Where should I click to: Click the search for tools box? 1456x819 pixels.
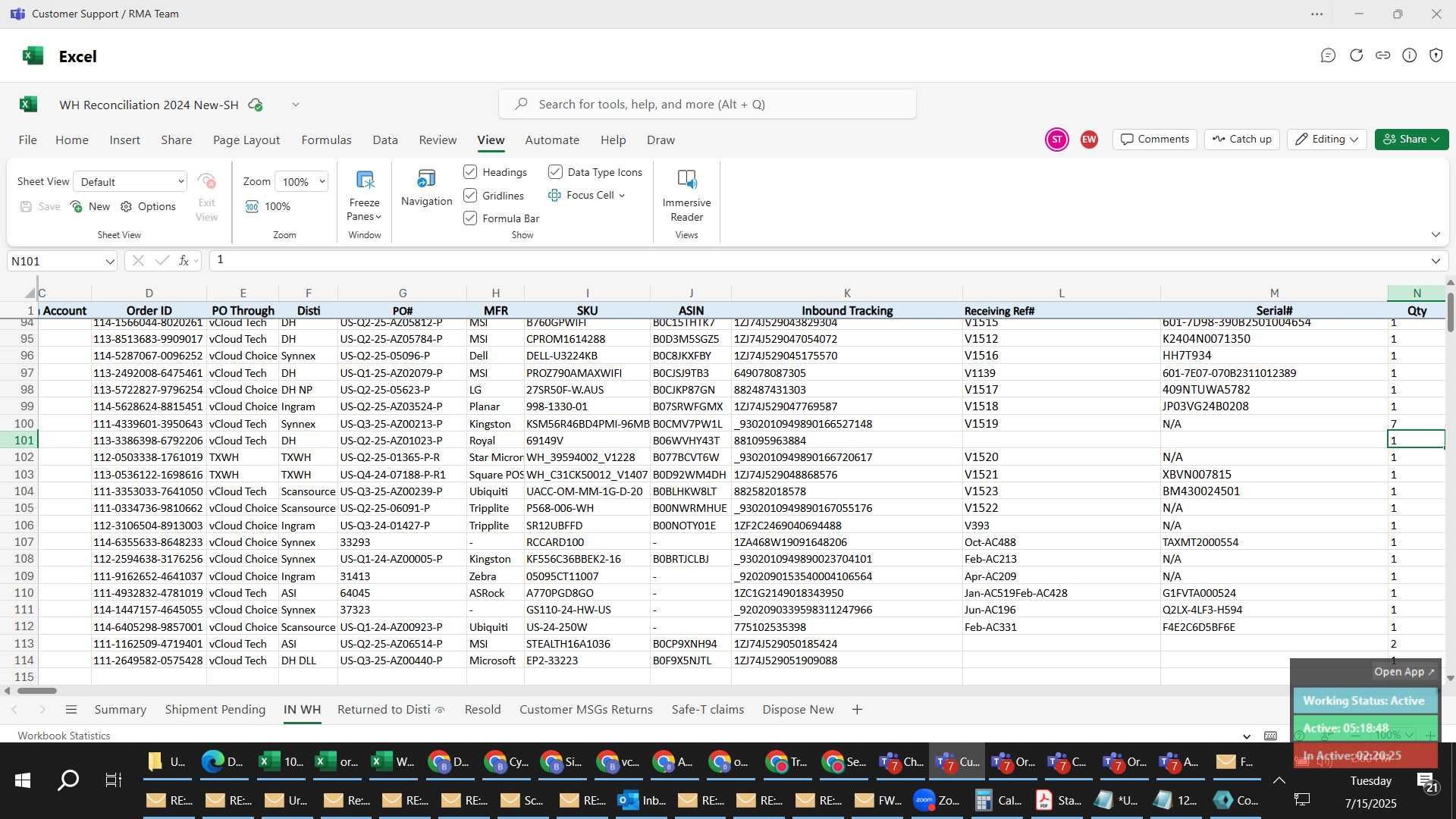[708, 104]
